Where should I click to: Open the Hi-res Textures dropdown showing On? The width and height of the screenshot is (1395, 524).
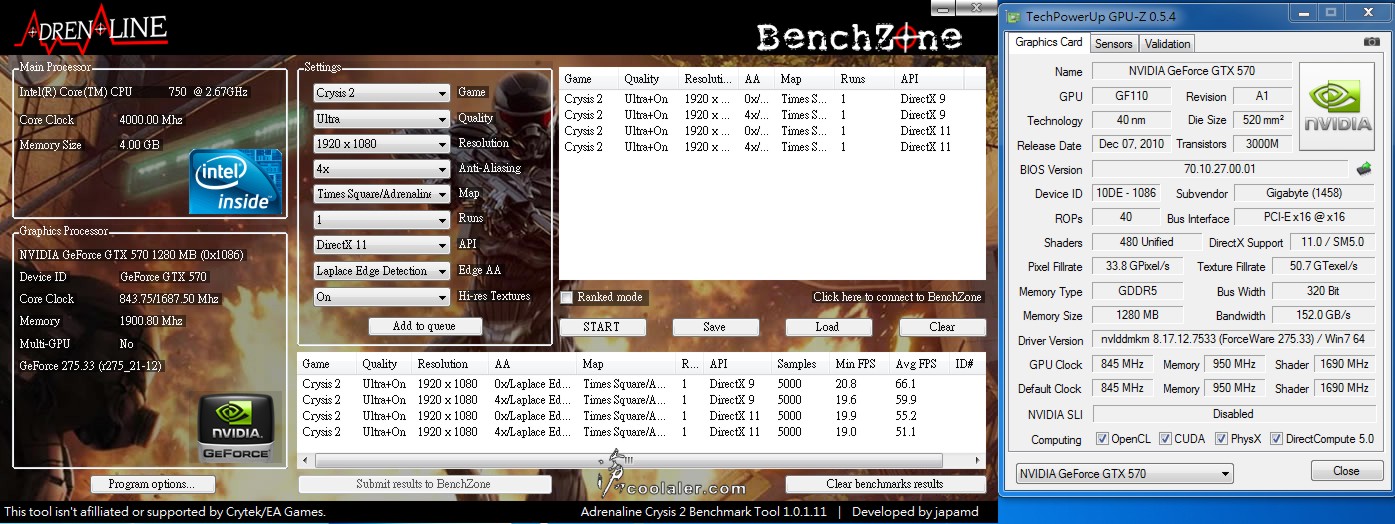(x=381, y=297)
